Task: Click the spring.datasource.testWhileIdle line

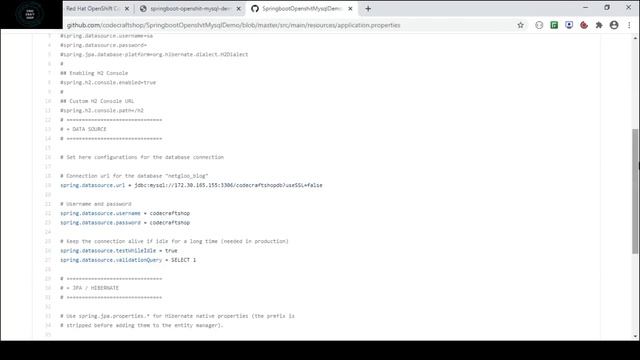Action: (119, 251)
